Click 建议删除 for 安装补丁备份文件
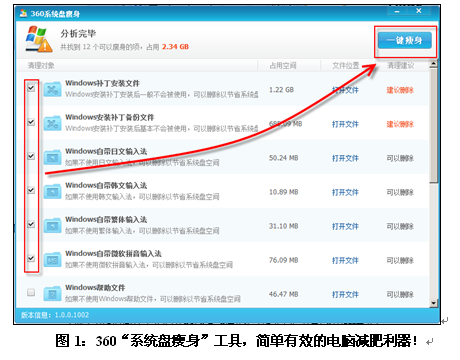 (400, 124)
